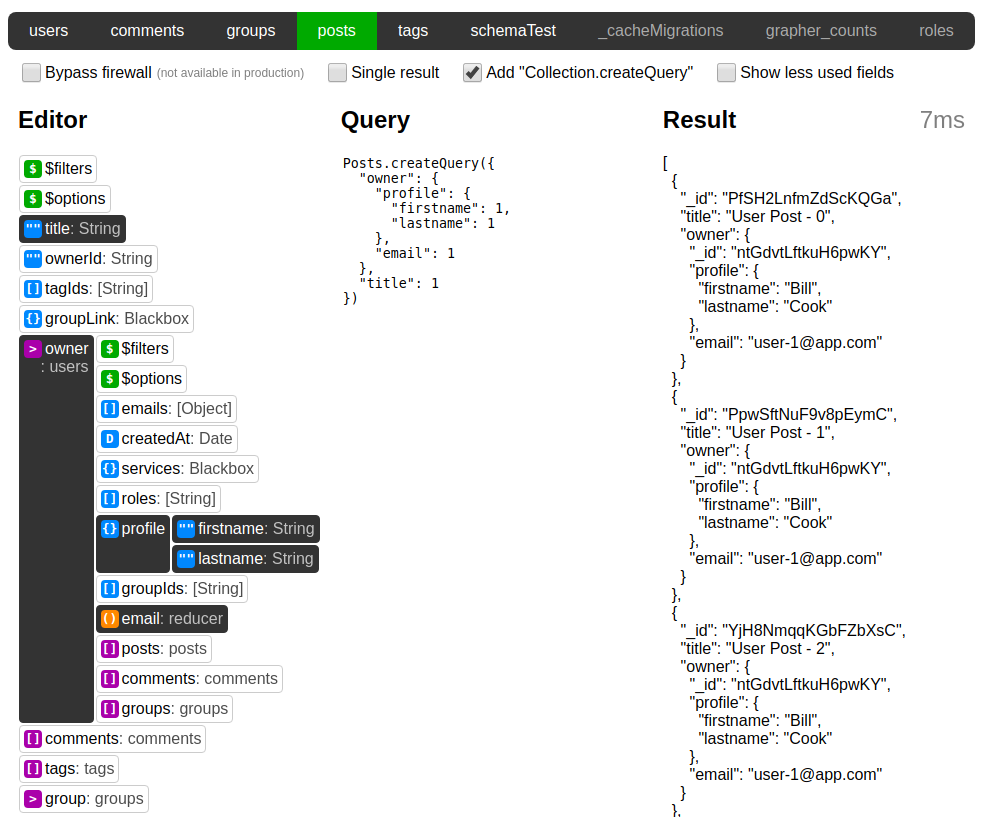Select the emails: [Object] field
This screenshot has height=817, width=981.
tap(166, 408)
